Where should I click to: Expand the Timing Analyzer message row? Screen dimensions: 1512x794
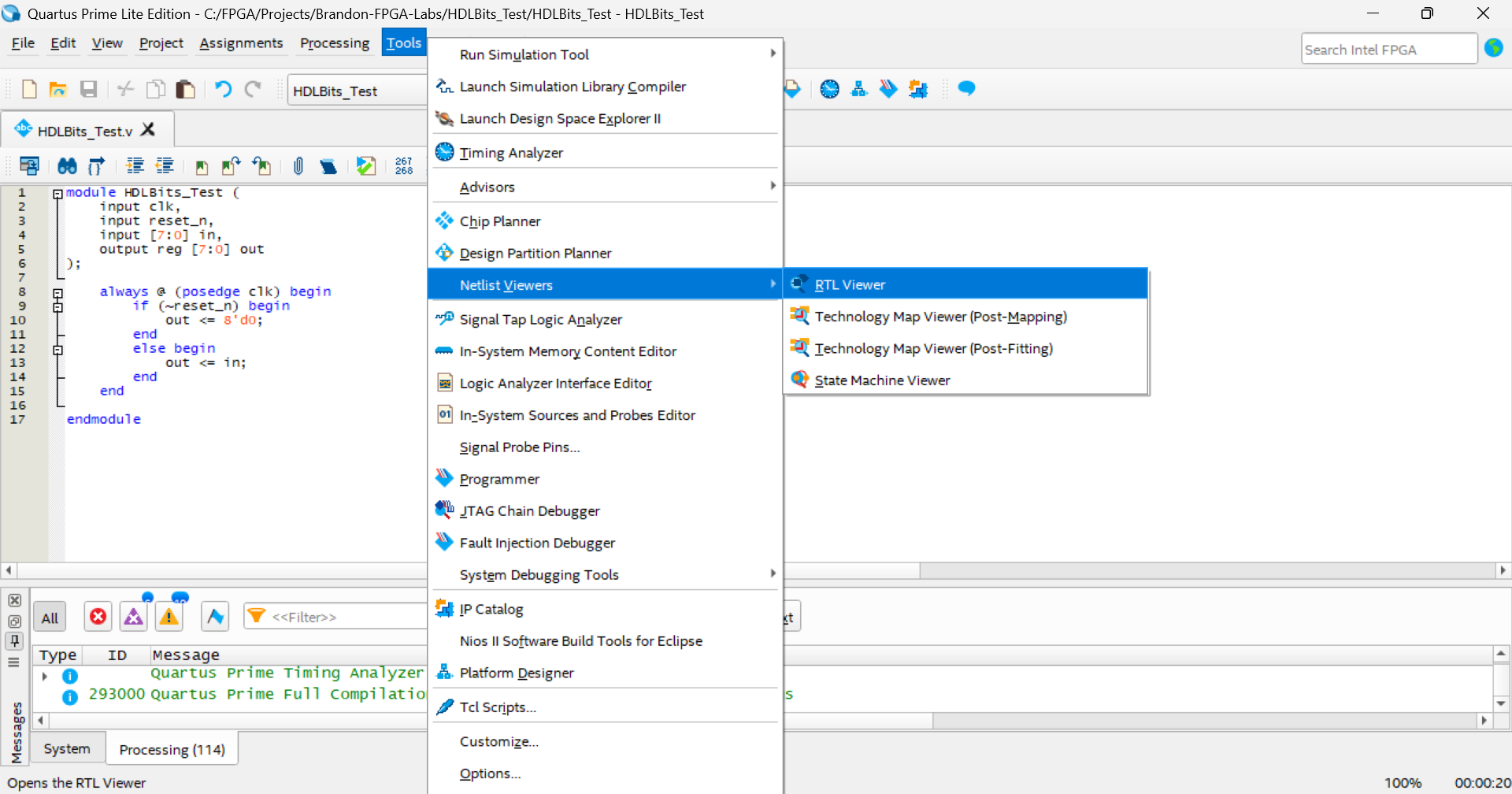coord(45,676)
